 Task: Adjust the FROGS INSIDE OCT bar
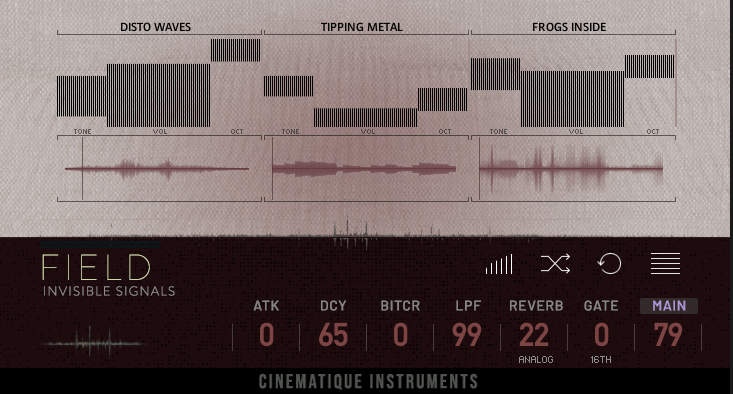coord(650,66)
